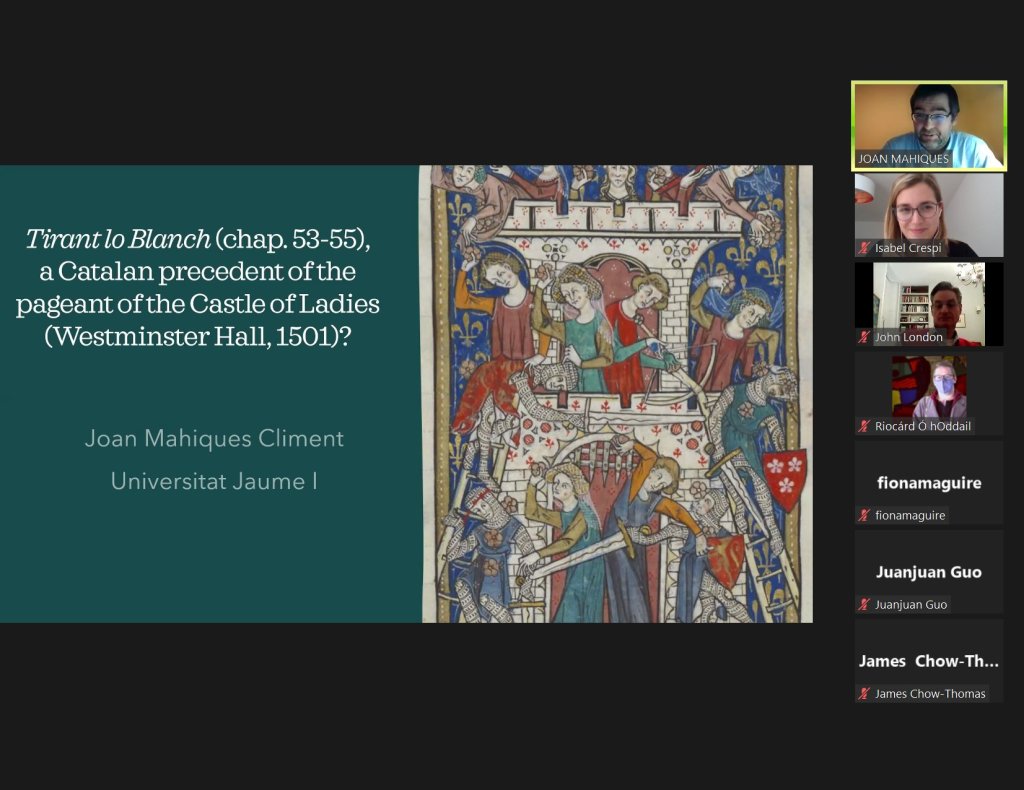Click the presenter name Joan Mahiques Climent
1024x790 pixels.
pos(214,438)
